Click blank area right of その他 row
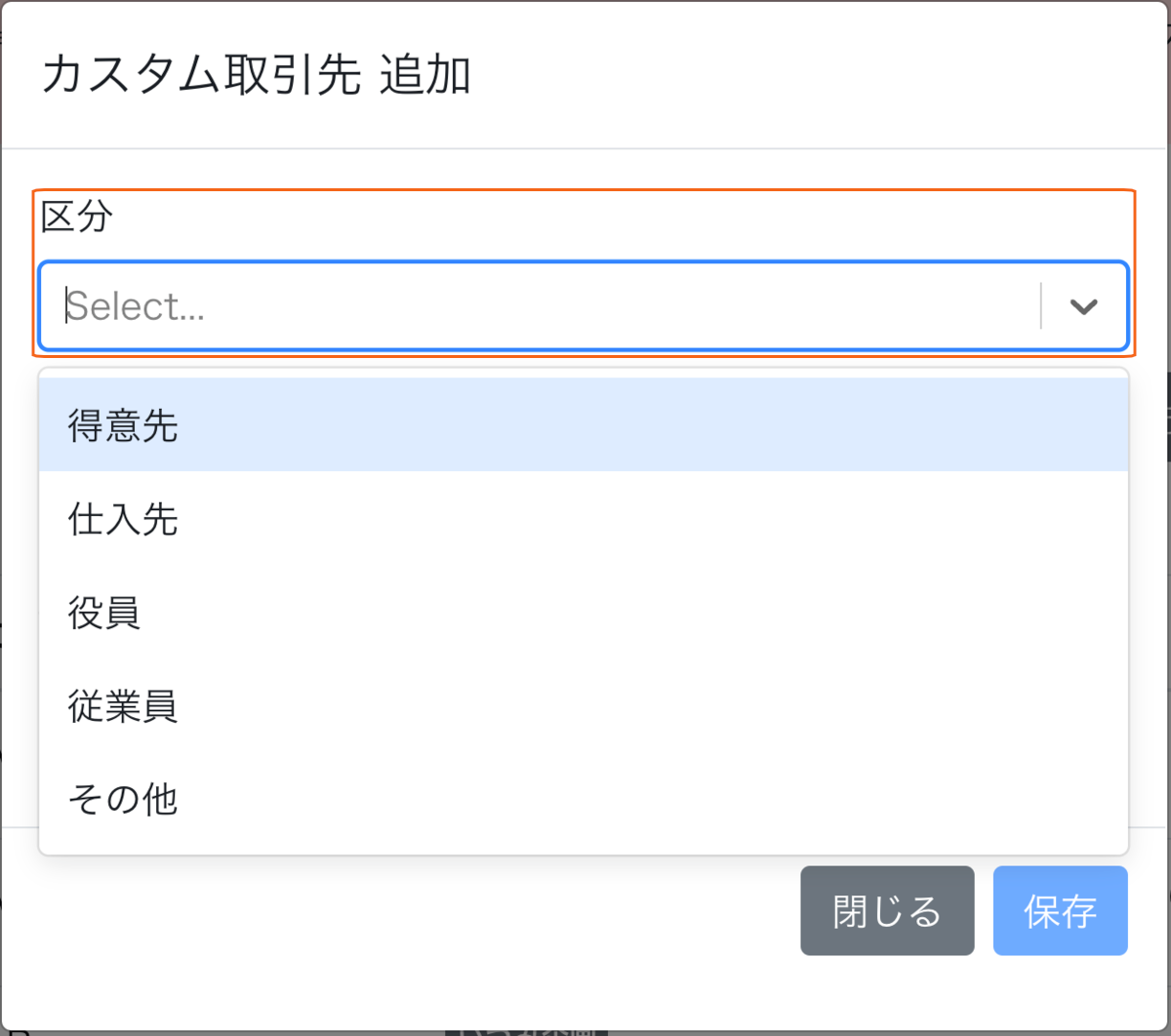Screen dimensions: 1171x1036 (654, 799)
